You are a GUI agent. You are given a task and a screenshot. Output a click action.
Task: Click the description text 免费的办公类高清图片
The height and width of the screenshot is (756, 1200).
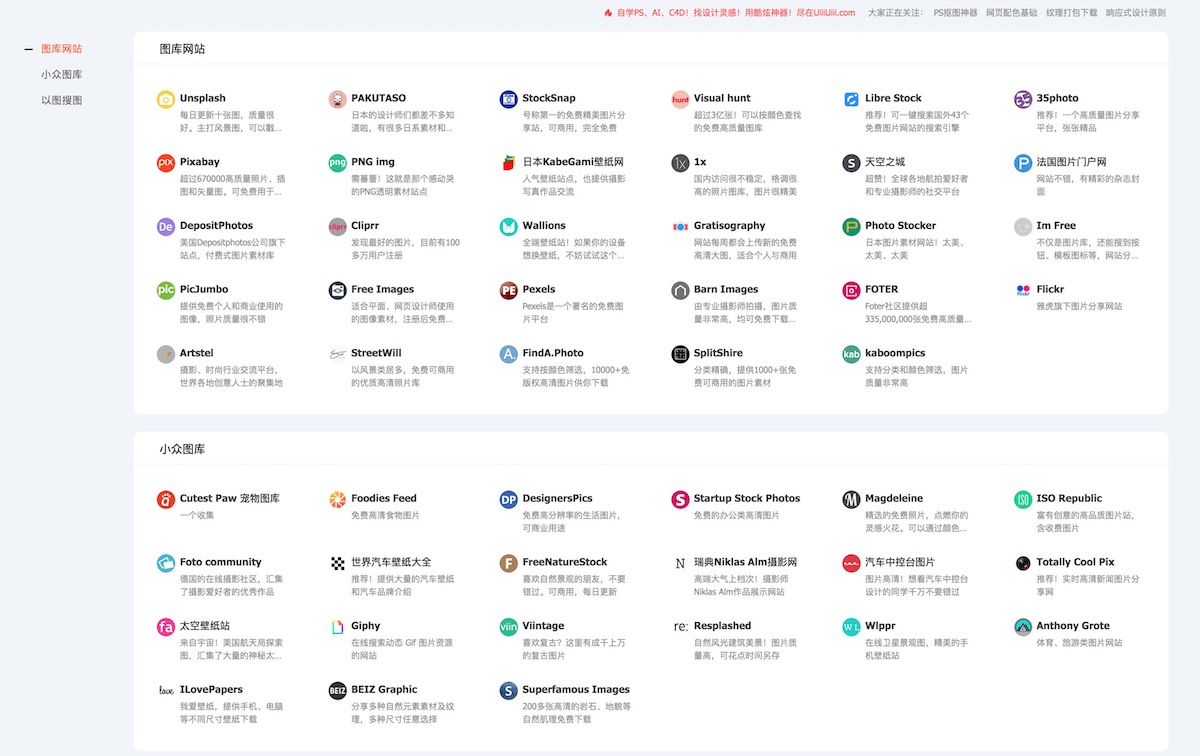pyautogui.click(x=737, y=516)
